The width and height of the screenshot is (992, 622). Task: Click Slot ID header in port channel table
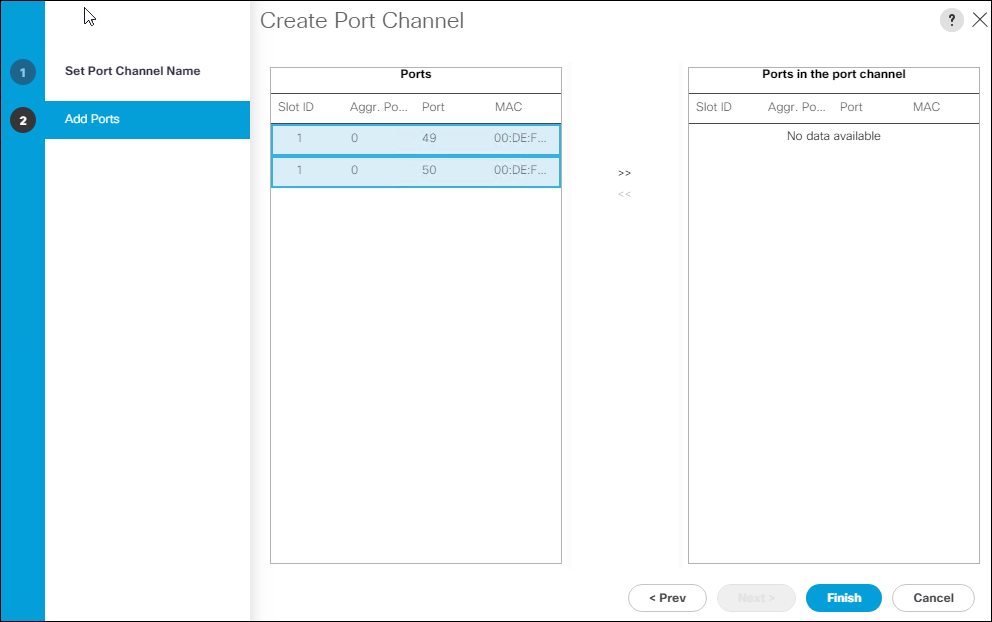(x=714, y=107)
